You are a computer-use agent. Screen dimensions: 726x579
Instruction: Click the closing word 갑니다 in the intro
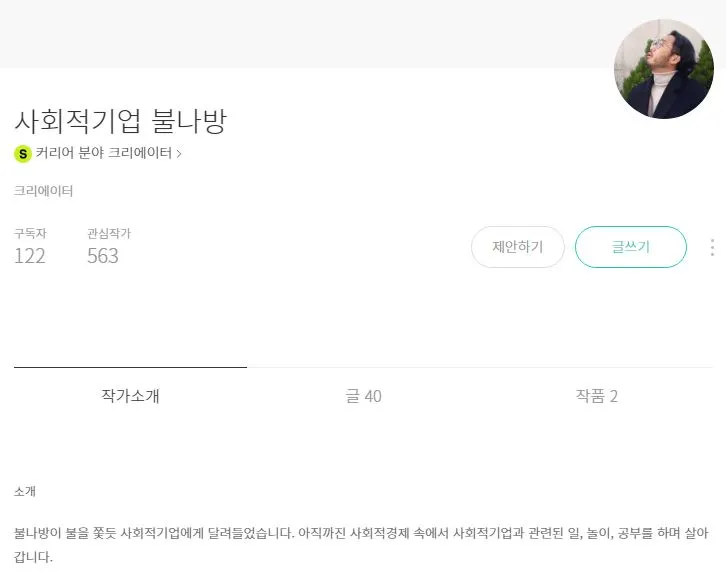coord(31,556)
